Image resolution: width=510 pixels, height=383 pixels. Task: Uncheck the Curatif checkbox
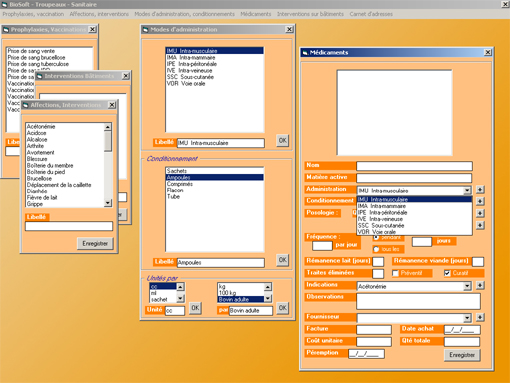pos(447,273)
